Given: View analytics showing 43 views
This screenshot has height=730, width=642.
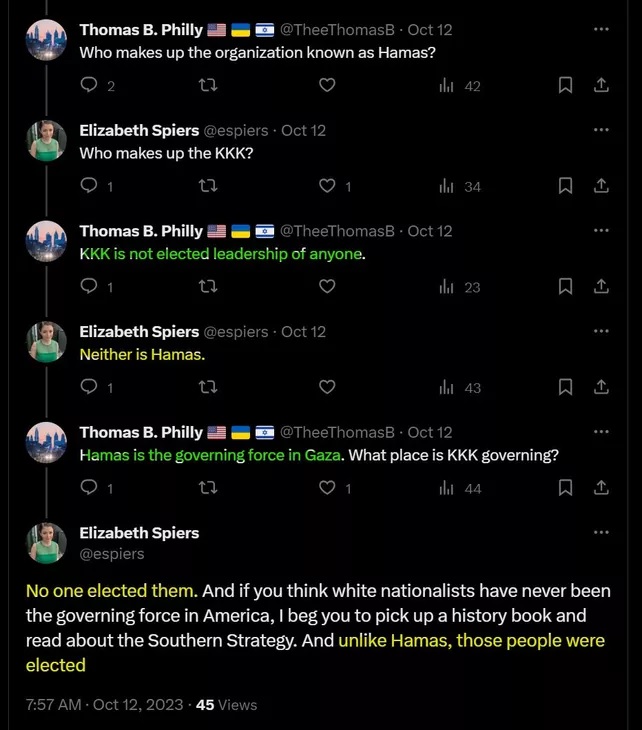Looking at the screenshot, I should [x=460, y=387].
